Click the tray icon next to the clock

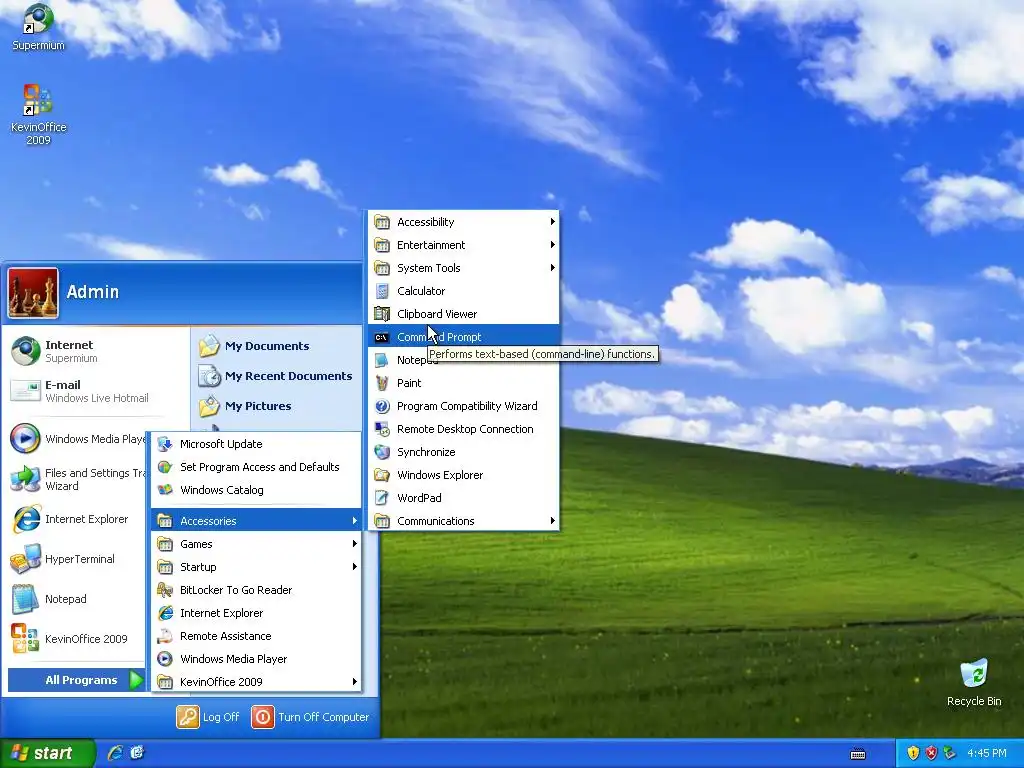coord(950,753)
